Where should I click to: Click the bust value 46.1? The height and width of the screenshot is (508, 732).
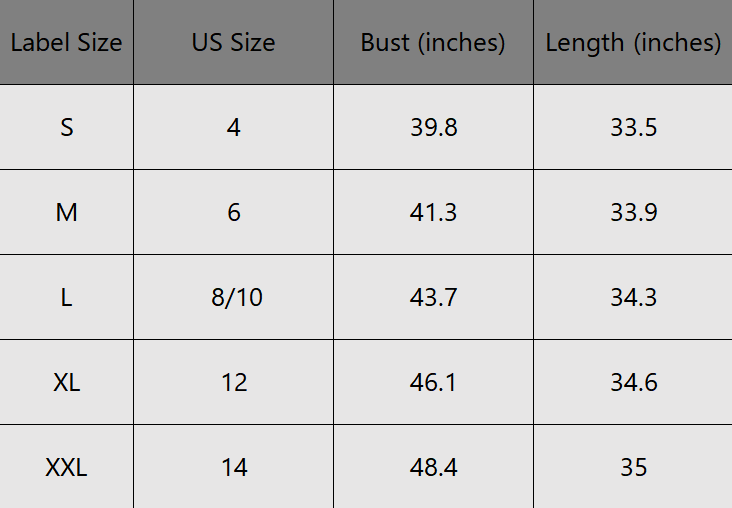433,382
